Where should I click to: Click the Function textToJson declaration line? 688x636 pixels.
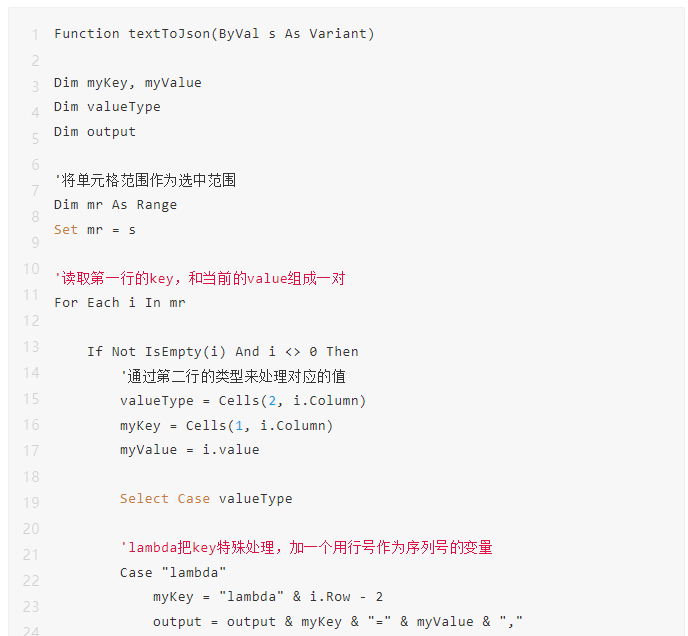coord(214,34)
